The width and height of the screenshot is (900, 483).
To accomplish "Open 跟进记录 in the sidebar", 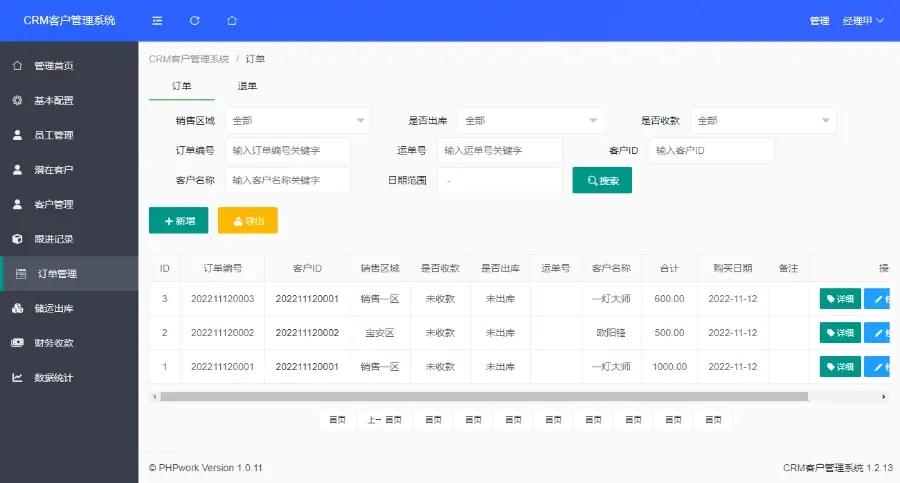I will (69, 239).
